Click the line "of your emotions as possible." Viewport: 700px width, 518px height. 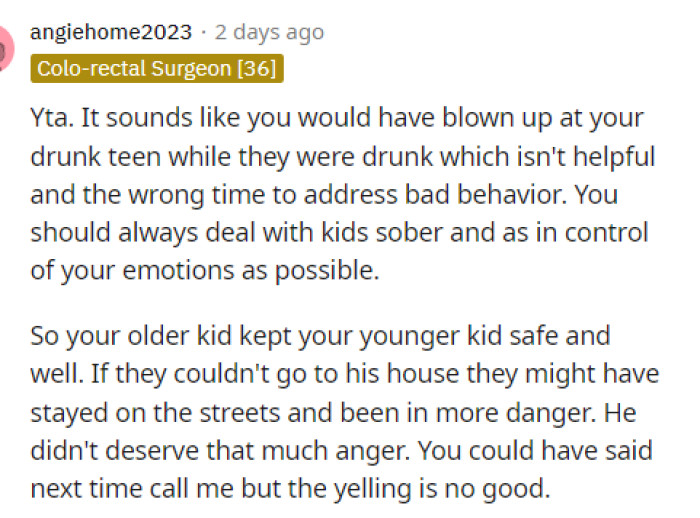[205, 271]
